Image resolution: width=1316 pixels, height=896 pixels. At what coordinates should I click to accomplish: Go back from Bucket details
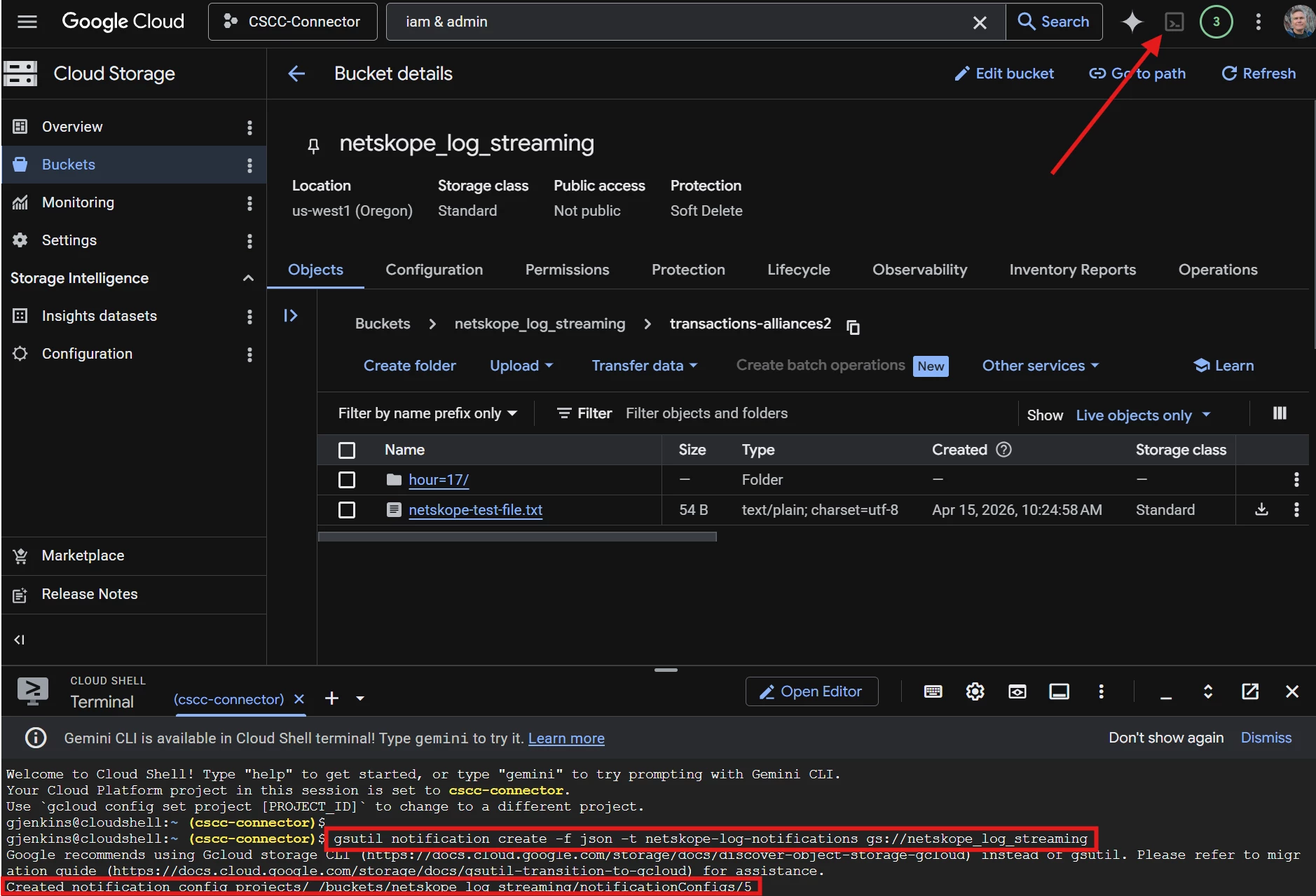(296, 74)
